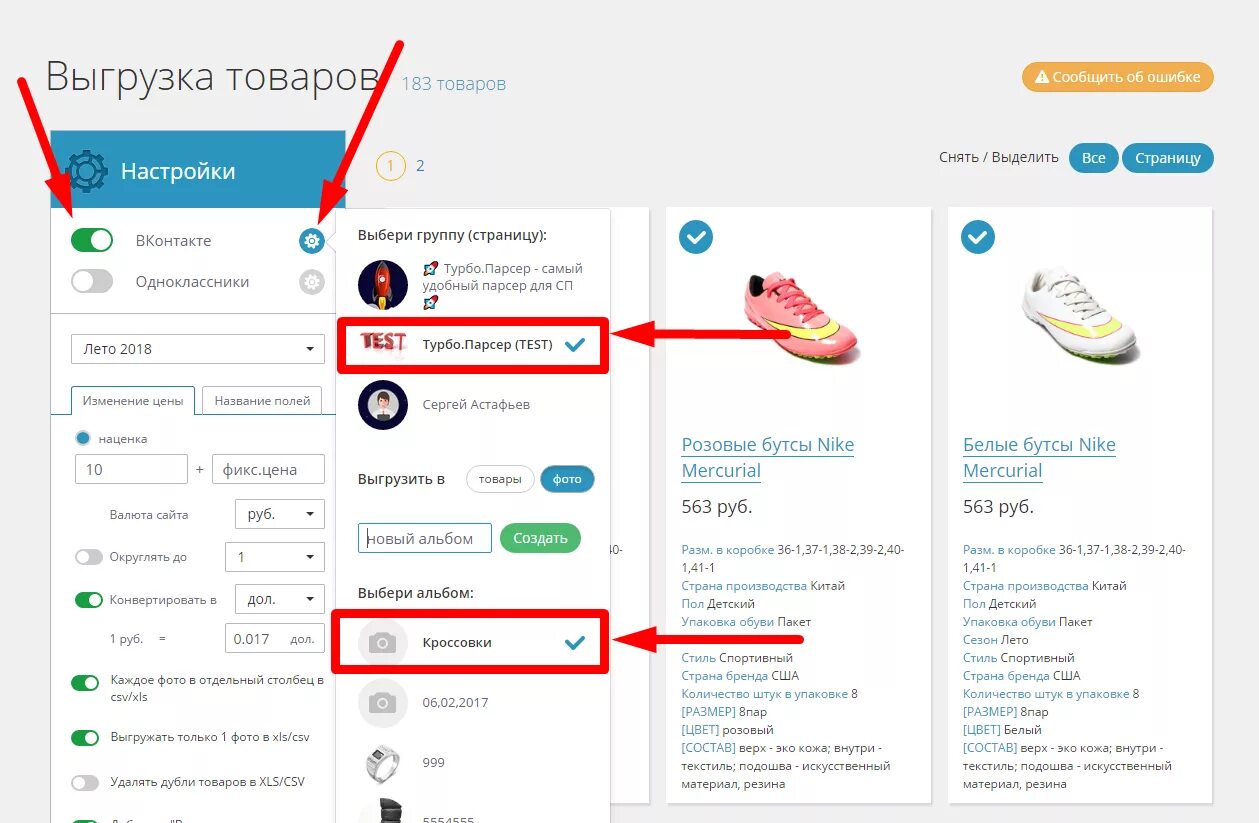Screen dimensions: 1259x823
Task: Click the Создать album button
Action: (540, 538)
